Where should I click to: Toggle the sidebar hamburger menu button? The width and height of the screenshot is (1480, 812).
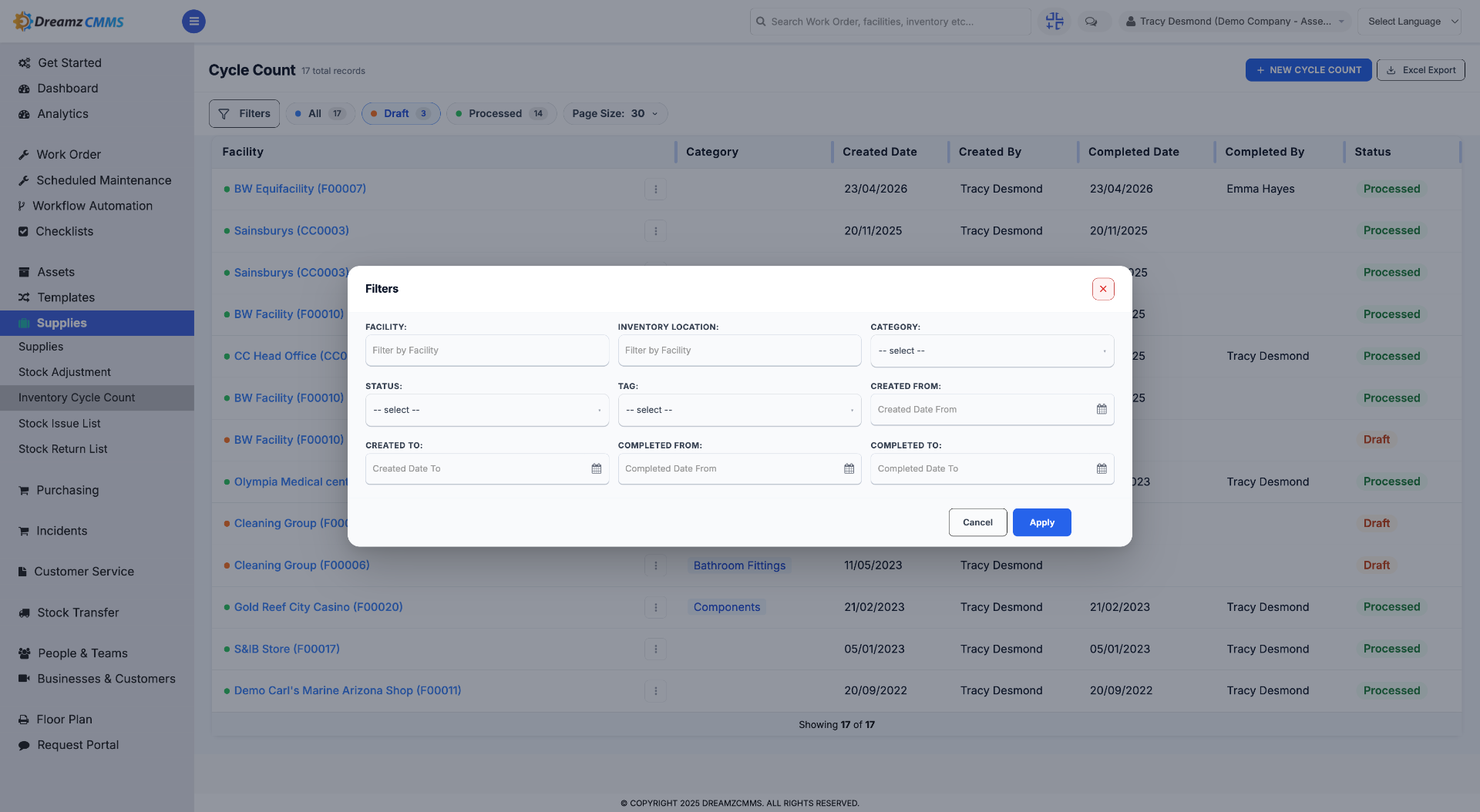coord(193,22)
